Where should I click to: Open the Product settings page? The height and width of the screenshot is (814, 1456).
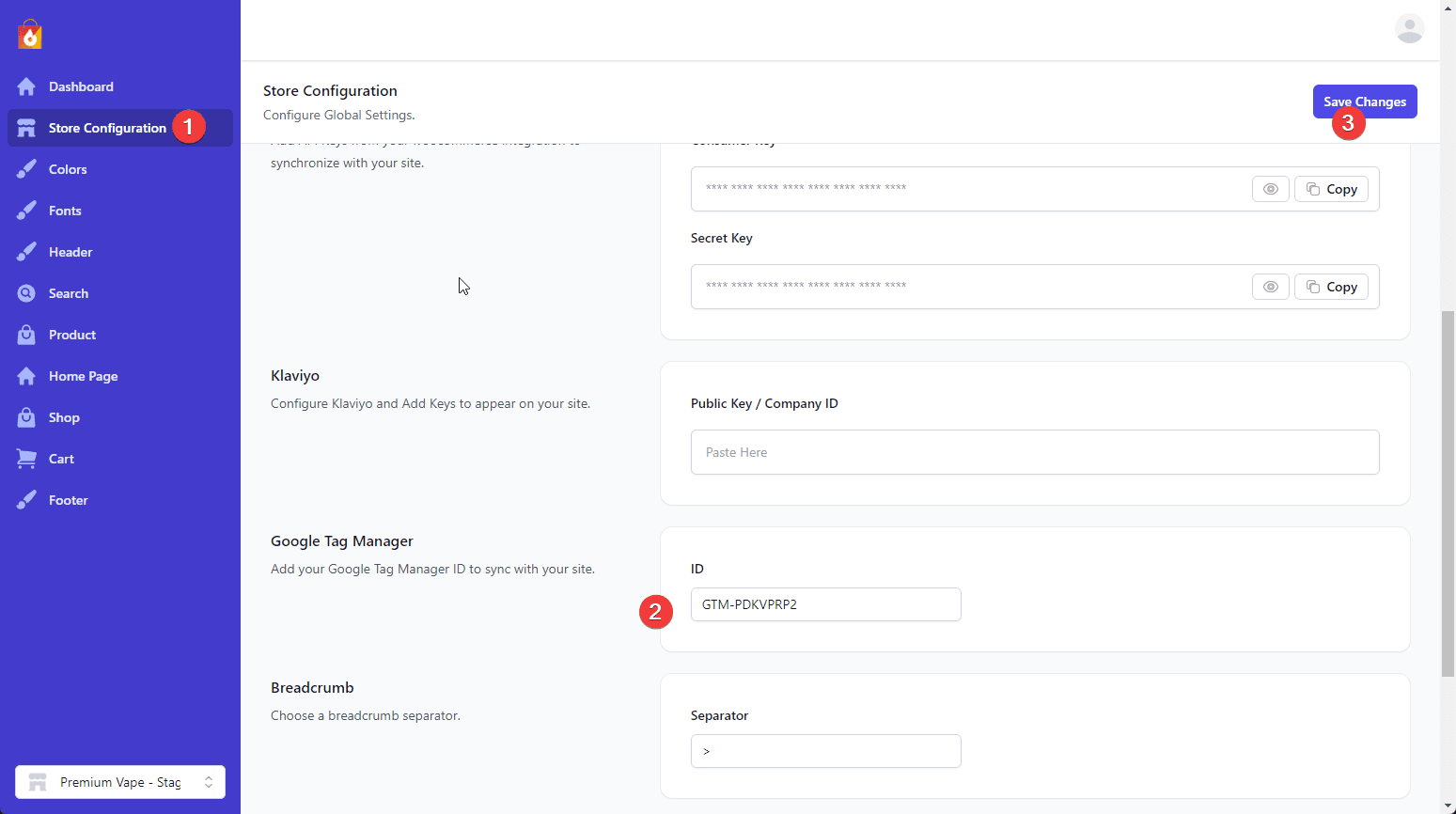(120, 335)
